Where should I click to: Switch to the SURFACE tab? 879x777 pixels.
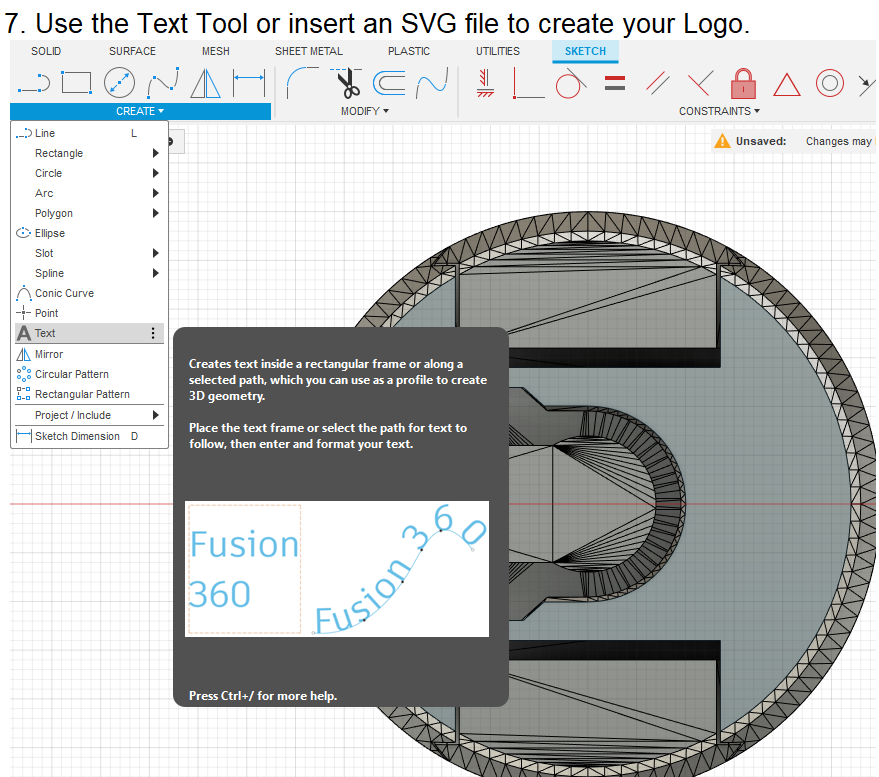132,51
